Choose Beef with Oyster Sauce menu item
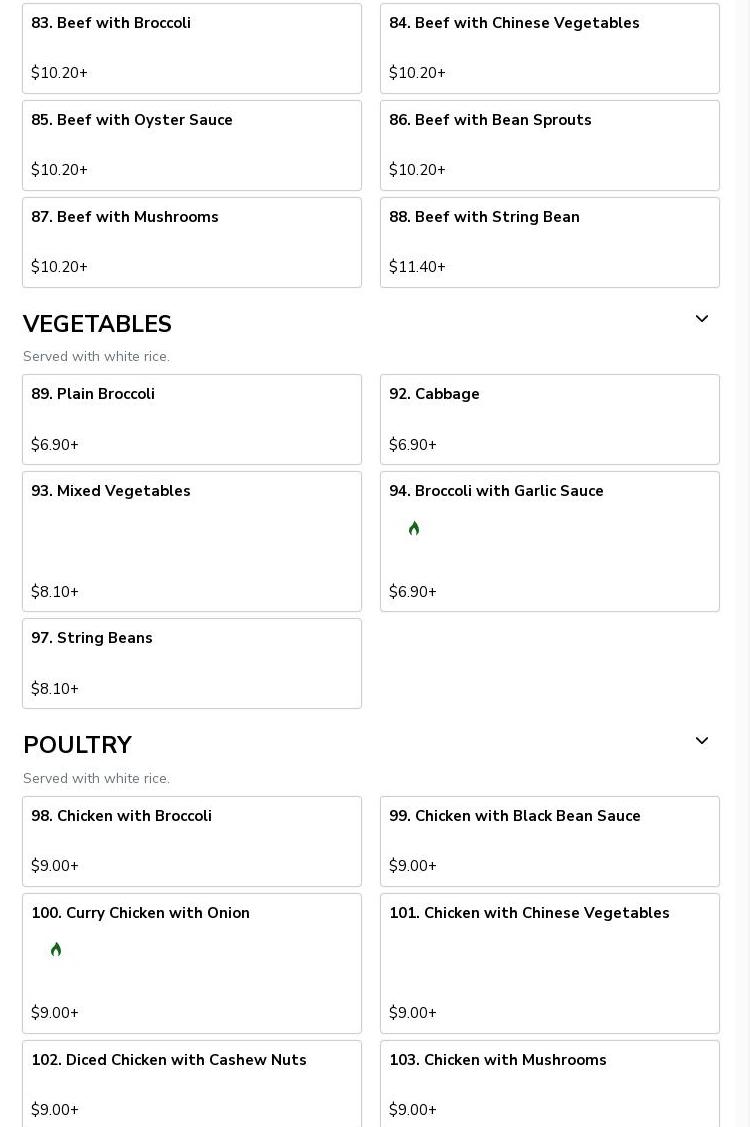Image resolution: width=750 pixels, height=1127 pixels. point(191,145)
